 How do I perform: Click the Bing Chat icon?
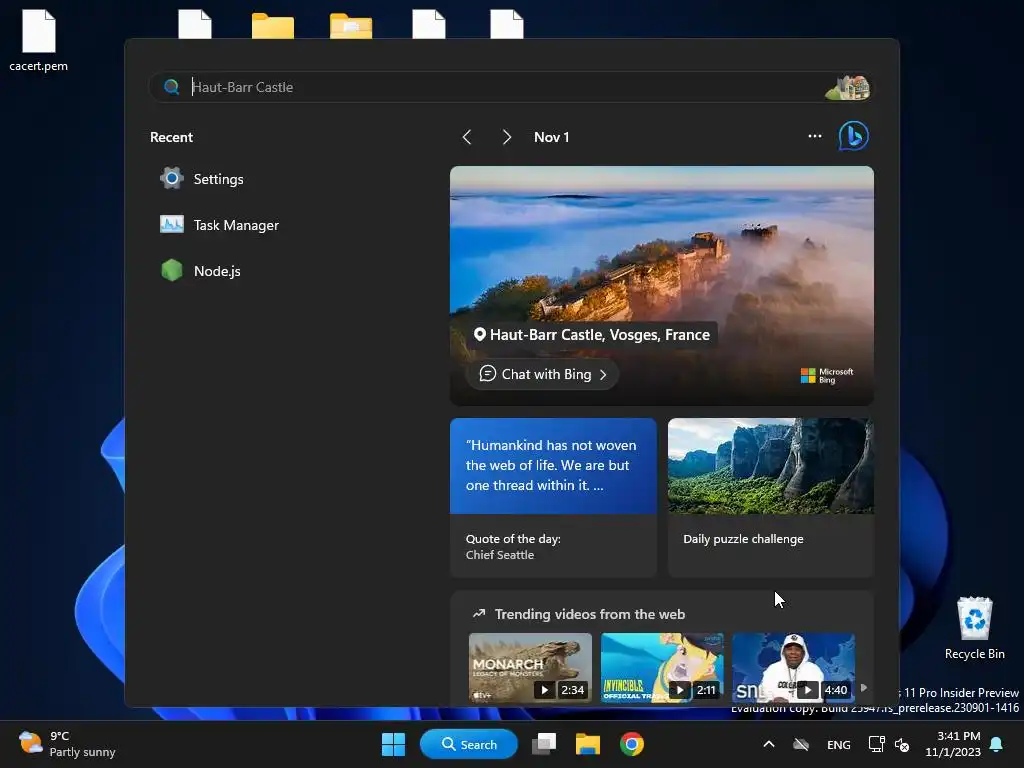pyautogui.click(x=853, y=136)
